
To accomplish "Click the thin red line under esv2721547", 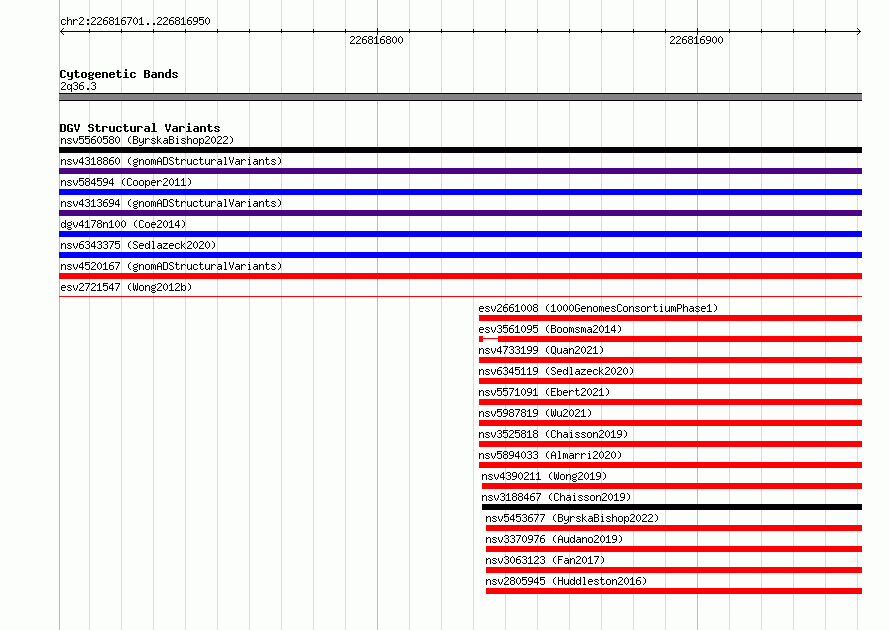I will pyautogui.click(x=460, y=296).
